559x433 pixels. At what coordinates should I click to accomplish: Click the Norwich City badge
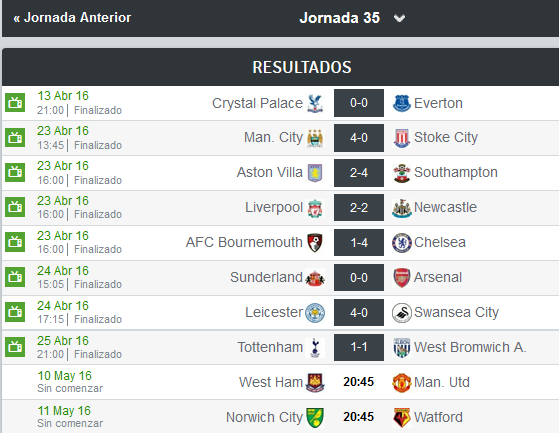pos(315,417)
